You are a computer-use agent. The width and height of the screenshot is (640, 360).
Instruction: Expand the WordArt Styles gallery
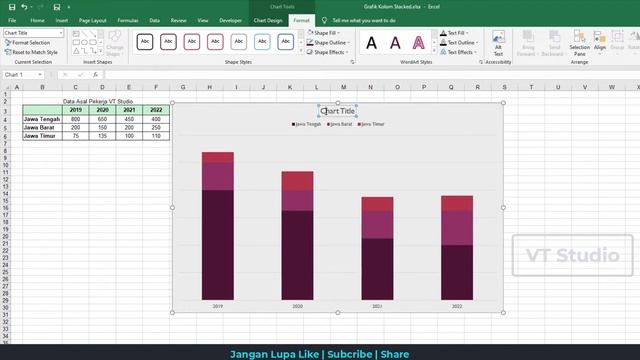[434, 51]
